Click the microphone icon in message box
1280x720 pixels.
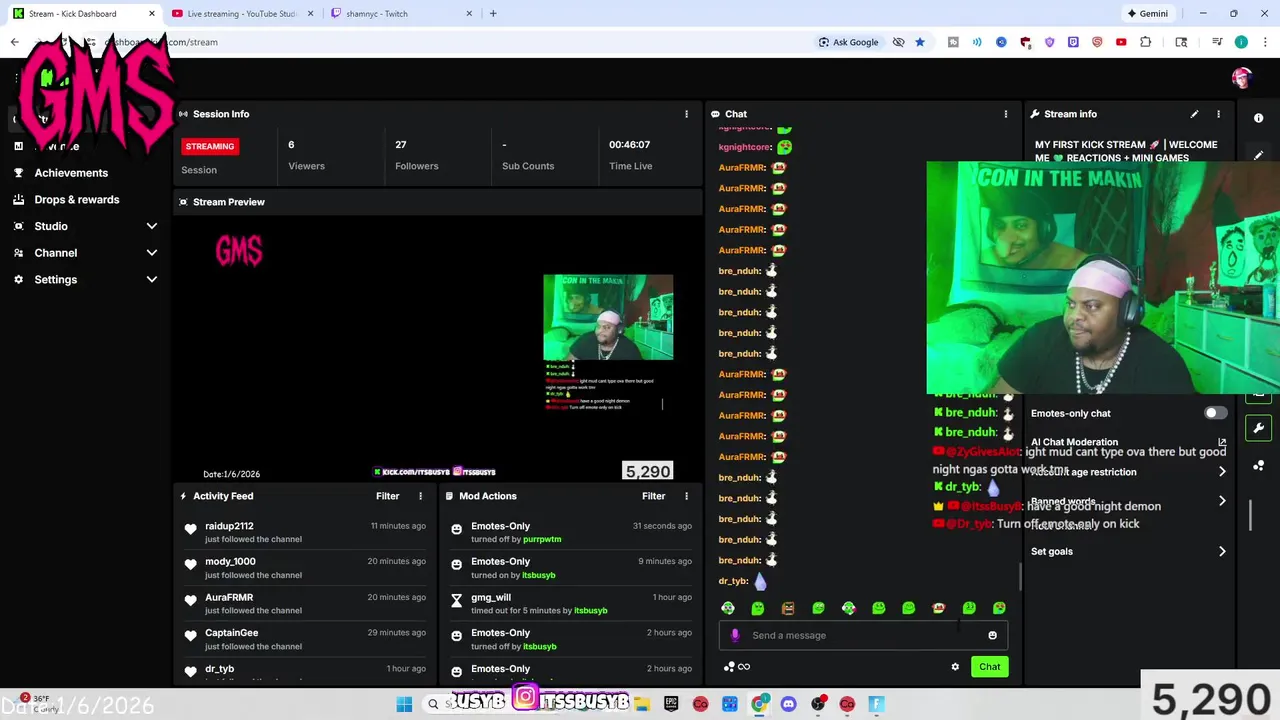[735, 635]
